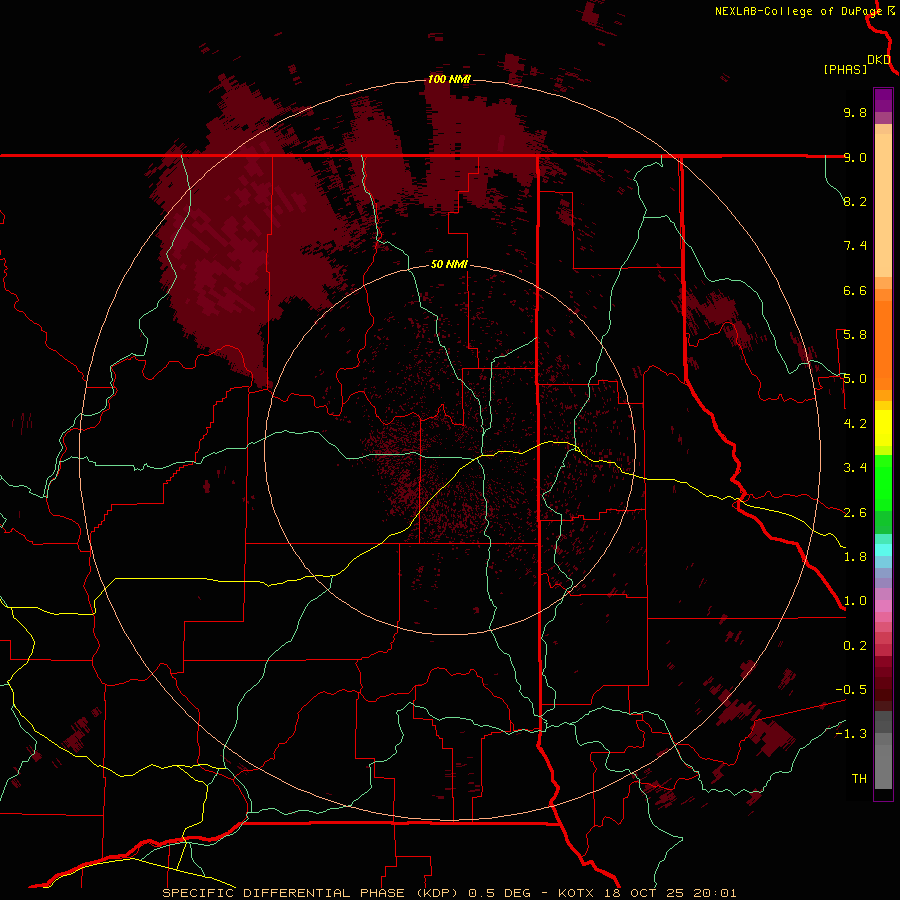This screenshot has width=900, height=900.
Task: Select the 50 NMI range ring label
Action: pyautogui.click(x=449, y=265)
